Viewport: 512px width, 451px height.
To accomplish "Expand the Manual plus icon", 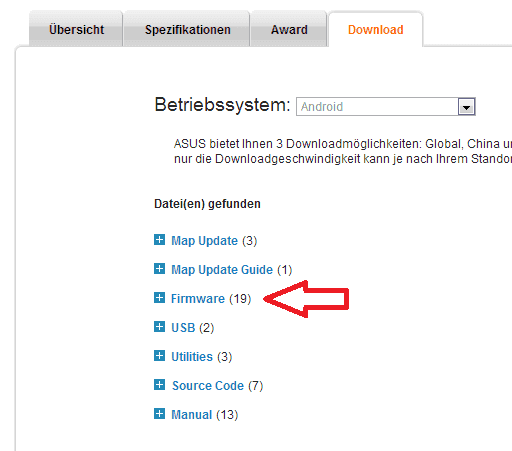I will click(159, 414).
